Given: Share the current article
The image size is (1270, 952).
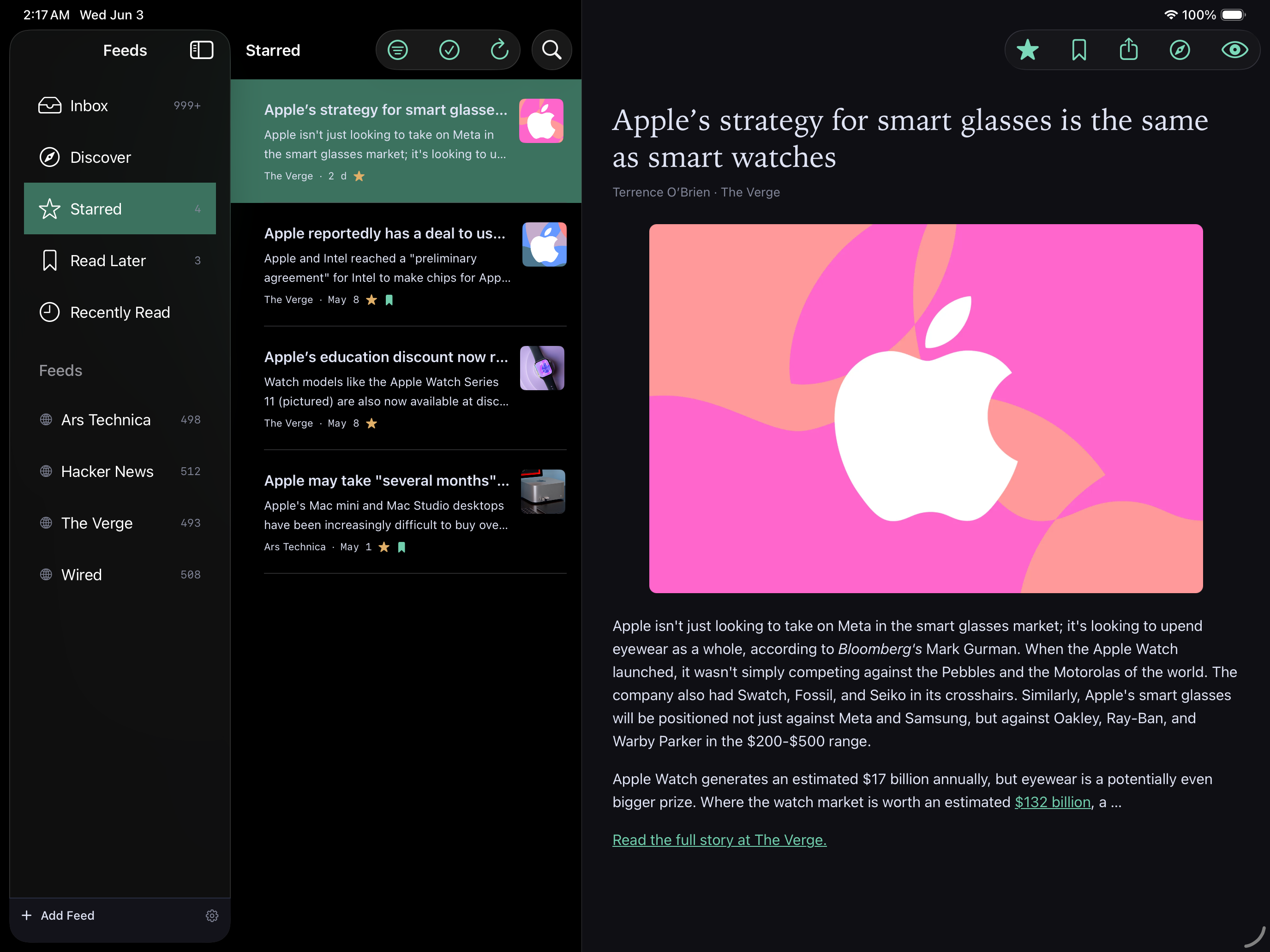Looking at the screenshot, I should click(1129, 49).
